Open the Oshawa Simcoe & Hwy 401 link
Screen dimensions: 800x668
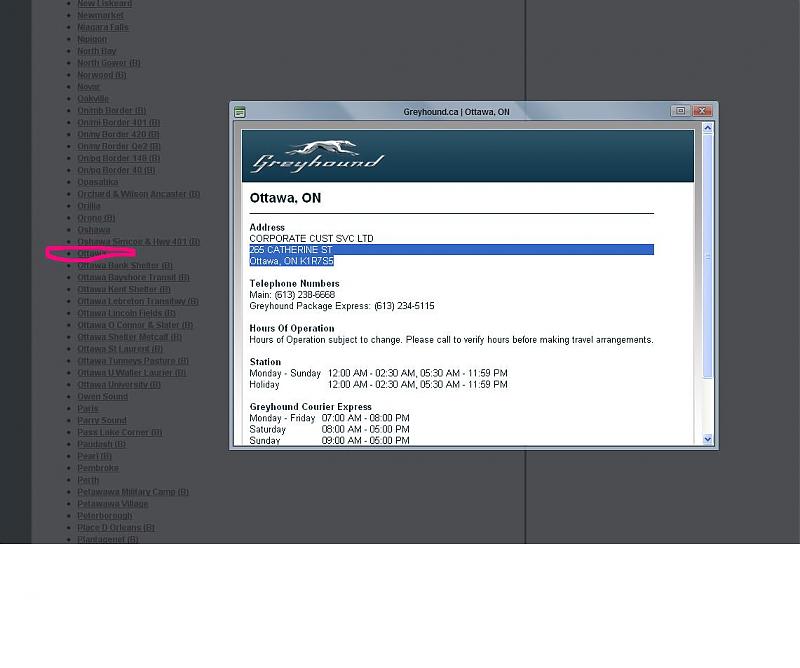pos(138,242)
